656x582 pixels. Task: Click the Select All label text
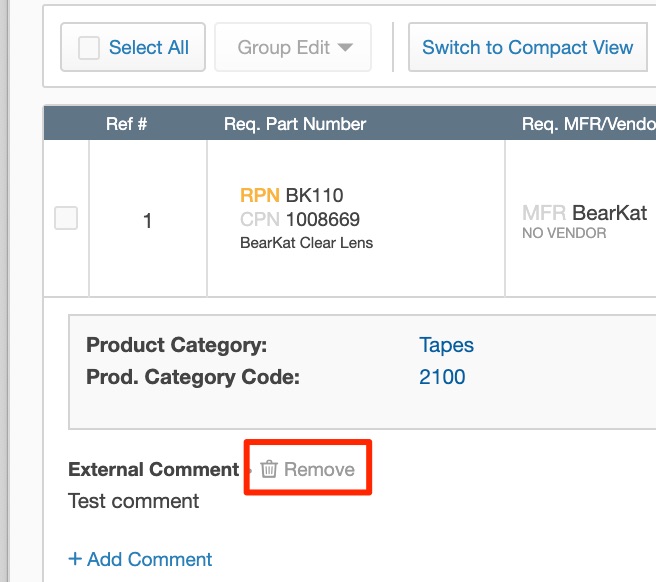click(148, 48)
